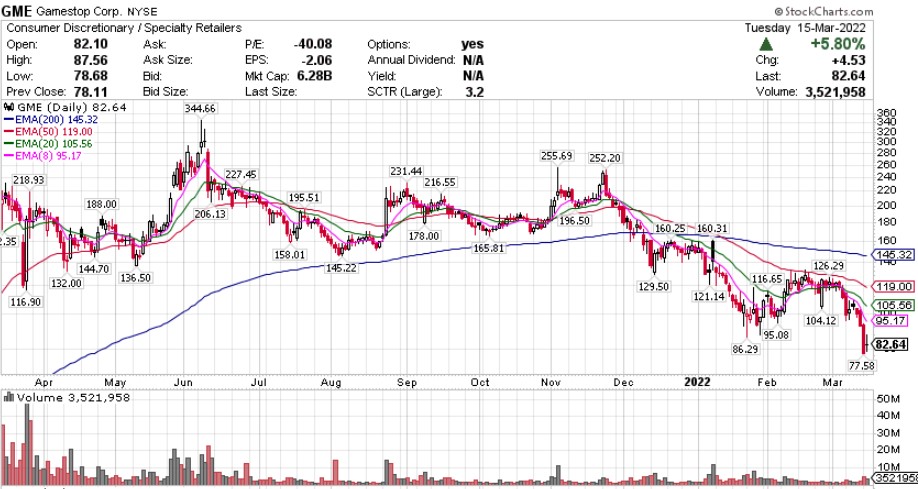
Task: Click the 116.90 low label
Action: point(26,302)
